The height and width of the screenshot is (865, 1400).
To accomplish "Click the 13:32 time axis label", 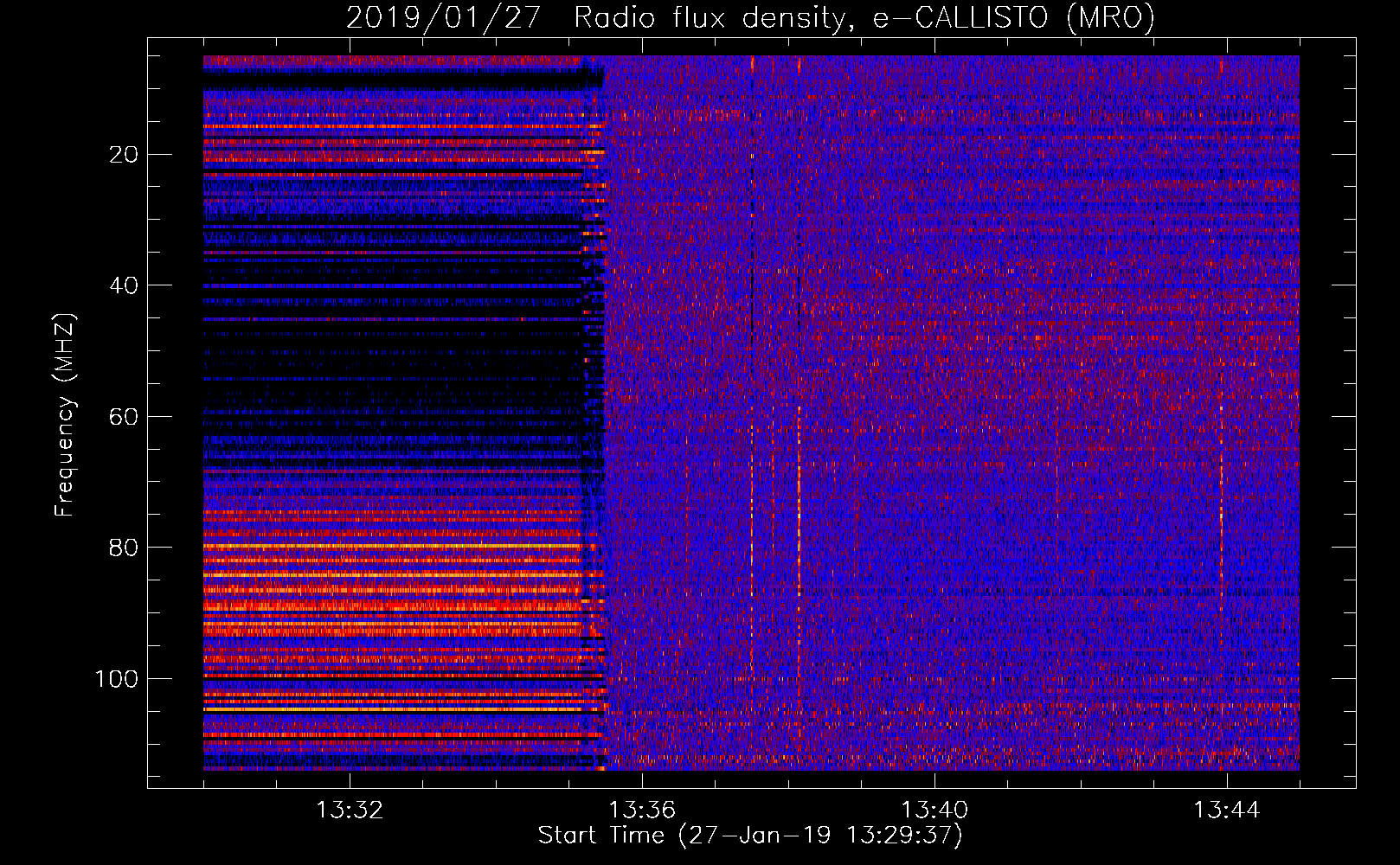I will [350, 811].
